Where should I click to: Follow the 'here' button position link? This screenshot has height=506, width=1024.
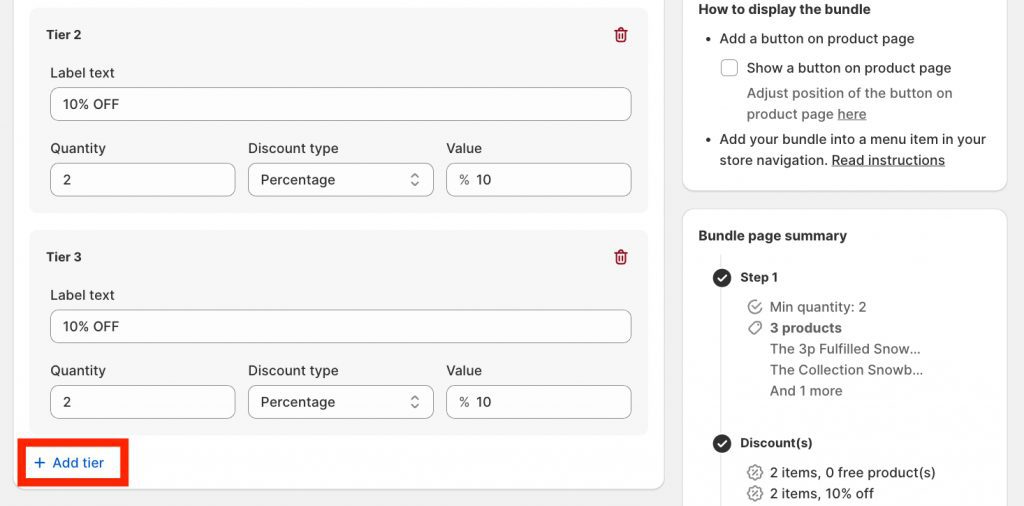(851, 114)
